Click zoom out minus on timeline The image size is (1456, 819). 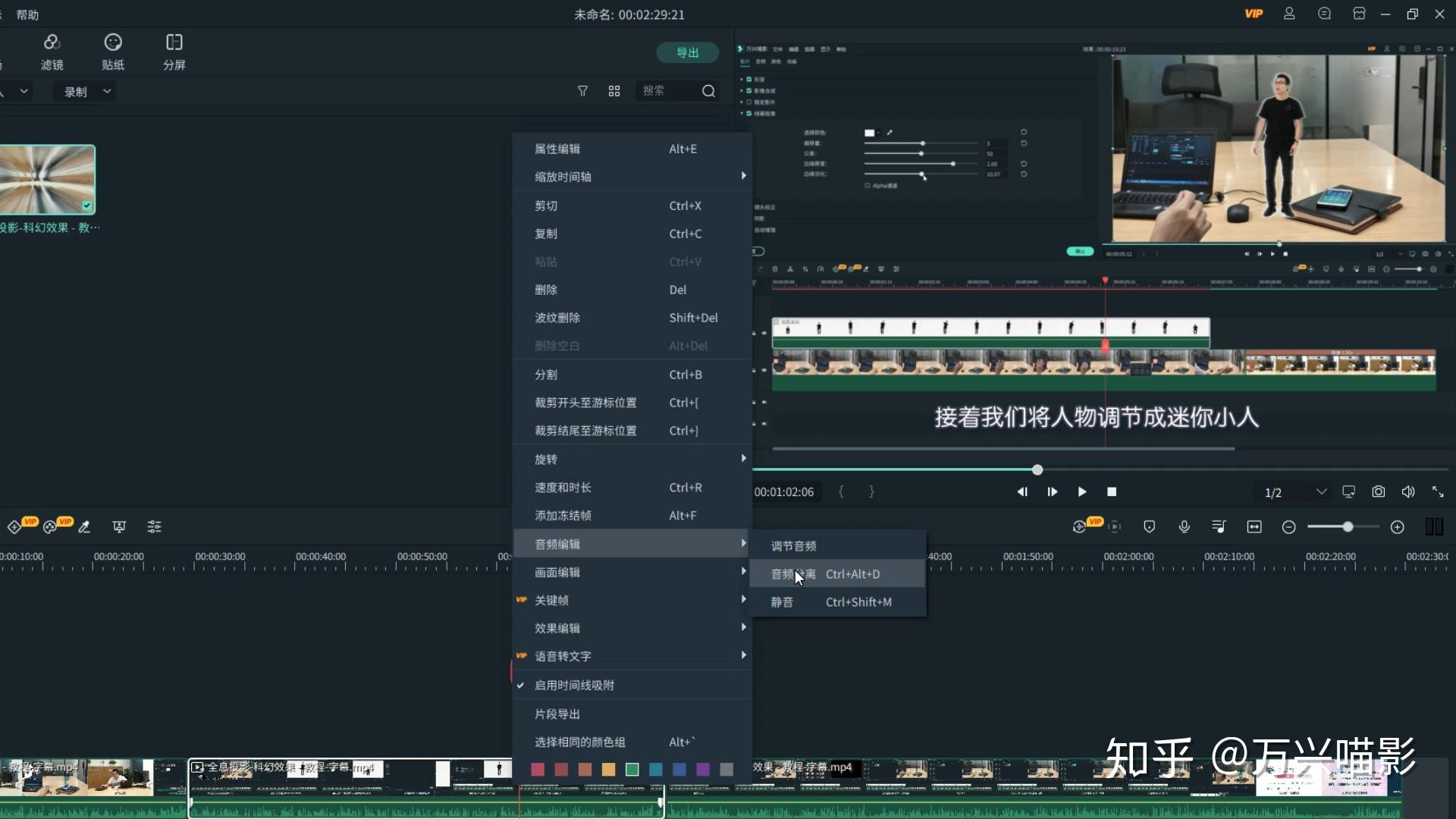point(1288,527)
